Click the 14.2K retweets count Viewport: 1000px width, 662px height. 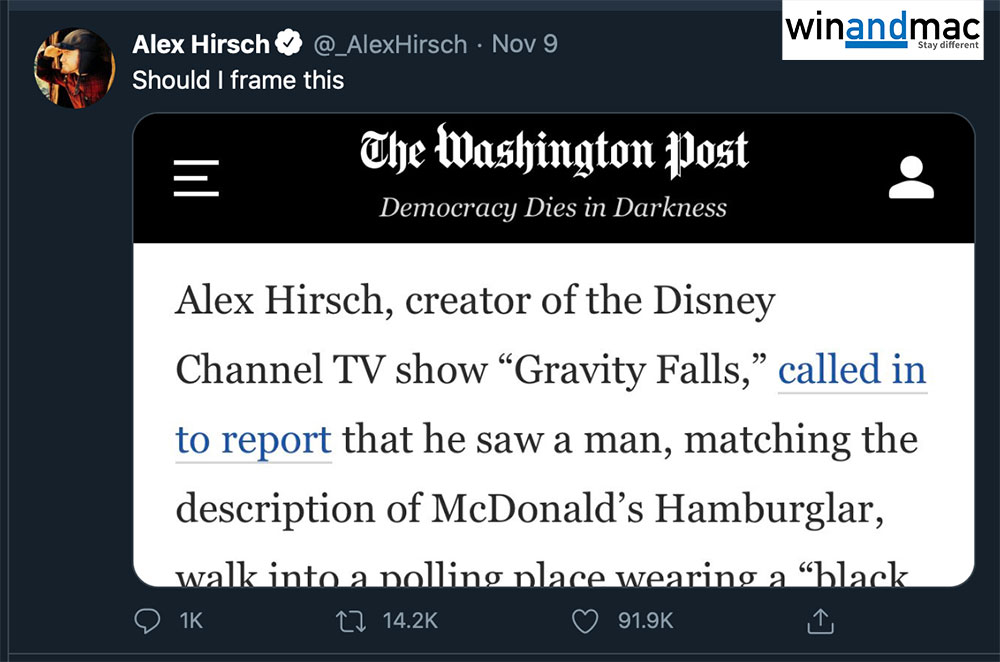pos(410,621)
